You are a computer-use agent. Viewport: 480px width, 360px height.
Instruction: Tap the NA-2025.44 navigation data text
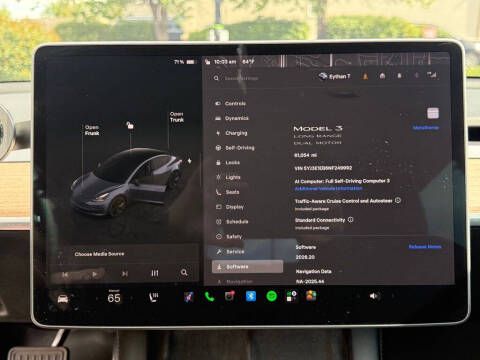[310, 281]
